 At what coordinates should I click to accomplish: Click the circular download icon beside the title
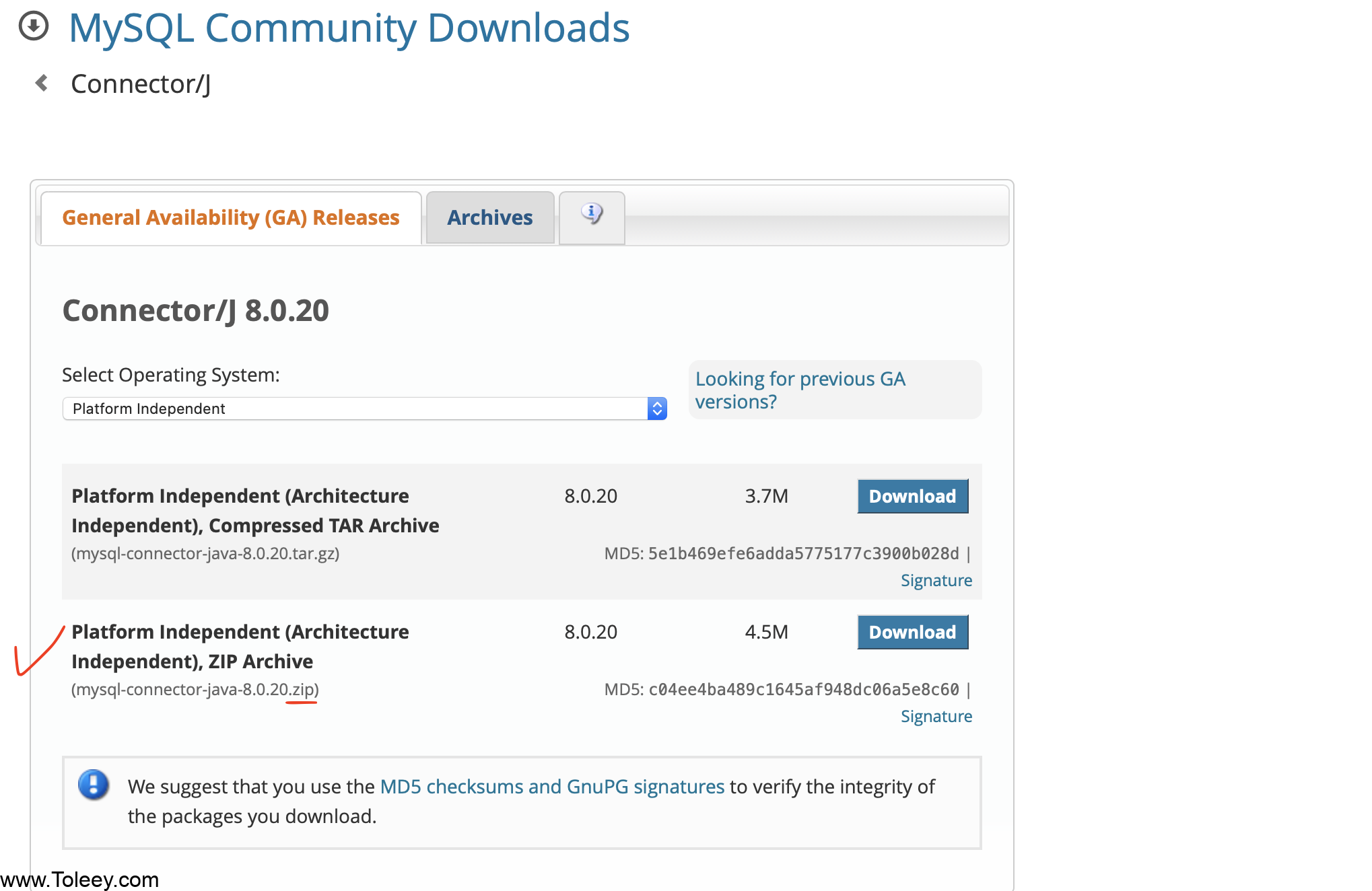coord(33,27)
